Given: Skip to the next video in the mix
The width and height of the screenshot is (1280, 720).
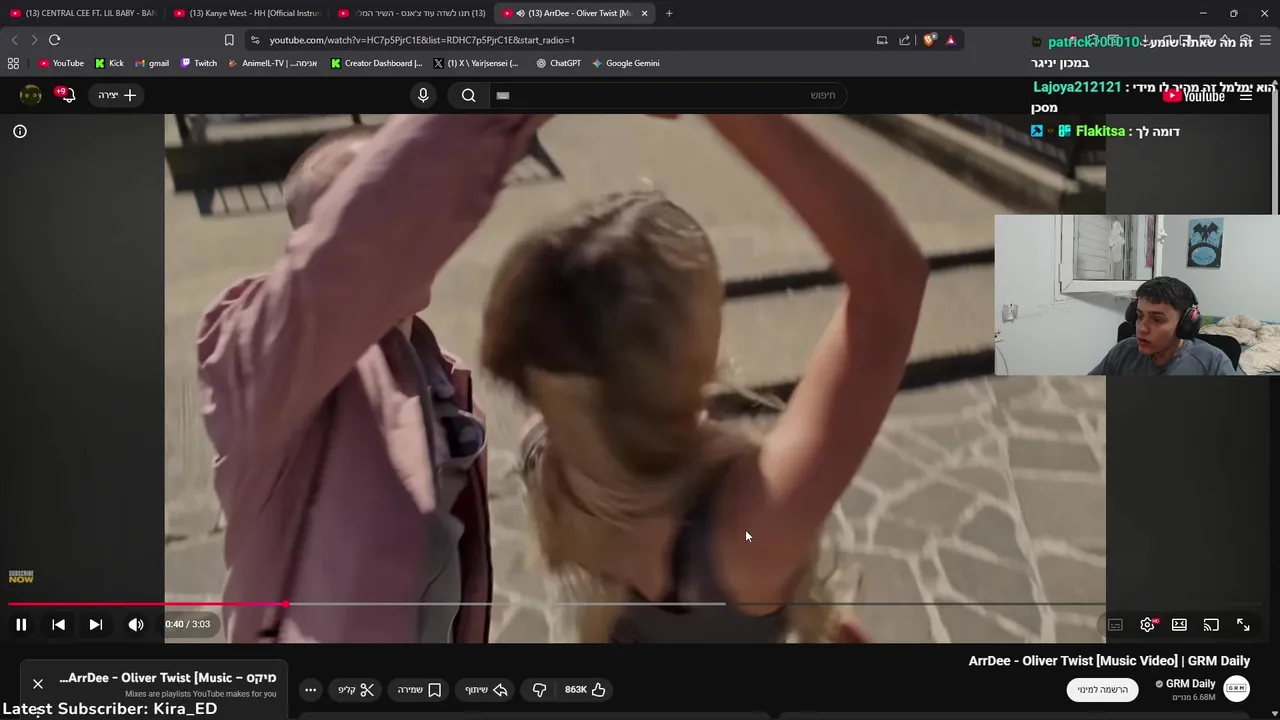Looking at the screenshot, I should click(95, 624).
